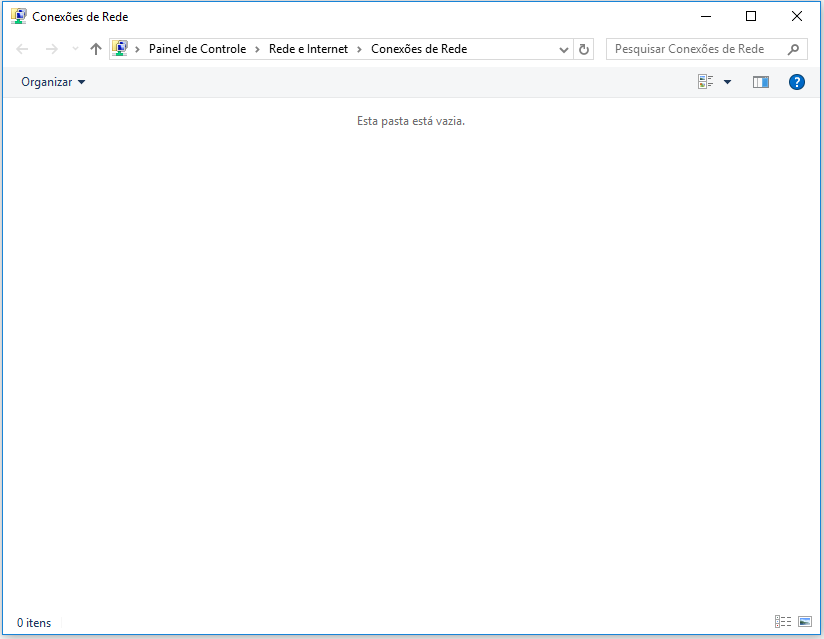
Task: Go forward using the forward arrow
Action: pyautogui.click(x=52, y=49)
